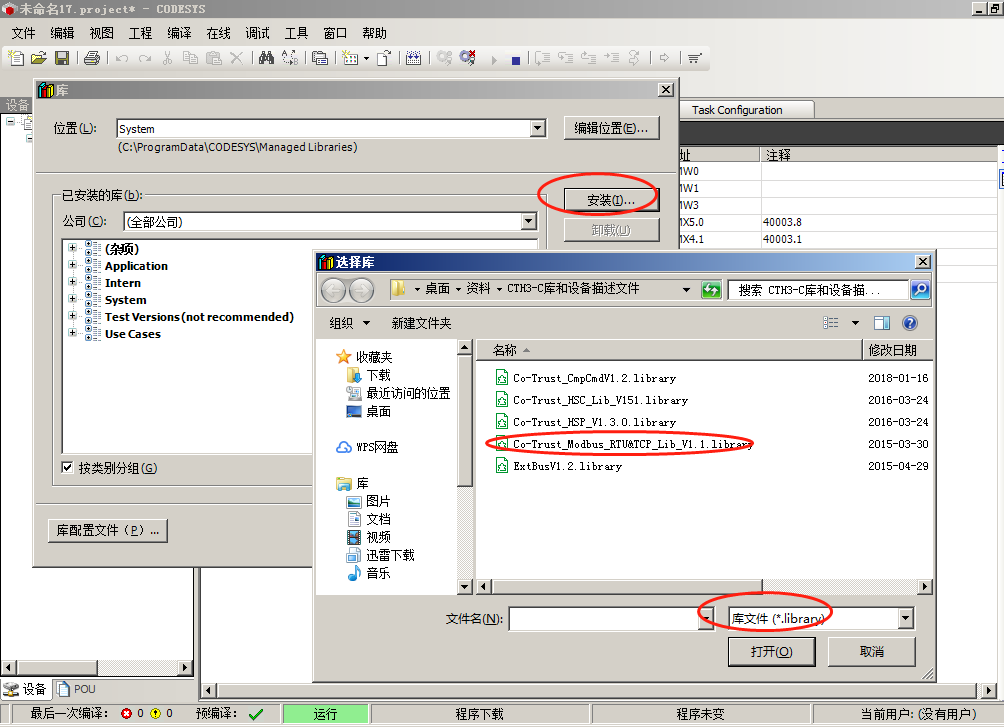
Task: Click the Print toolbar icon
Action: point(92,58)
